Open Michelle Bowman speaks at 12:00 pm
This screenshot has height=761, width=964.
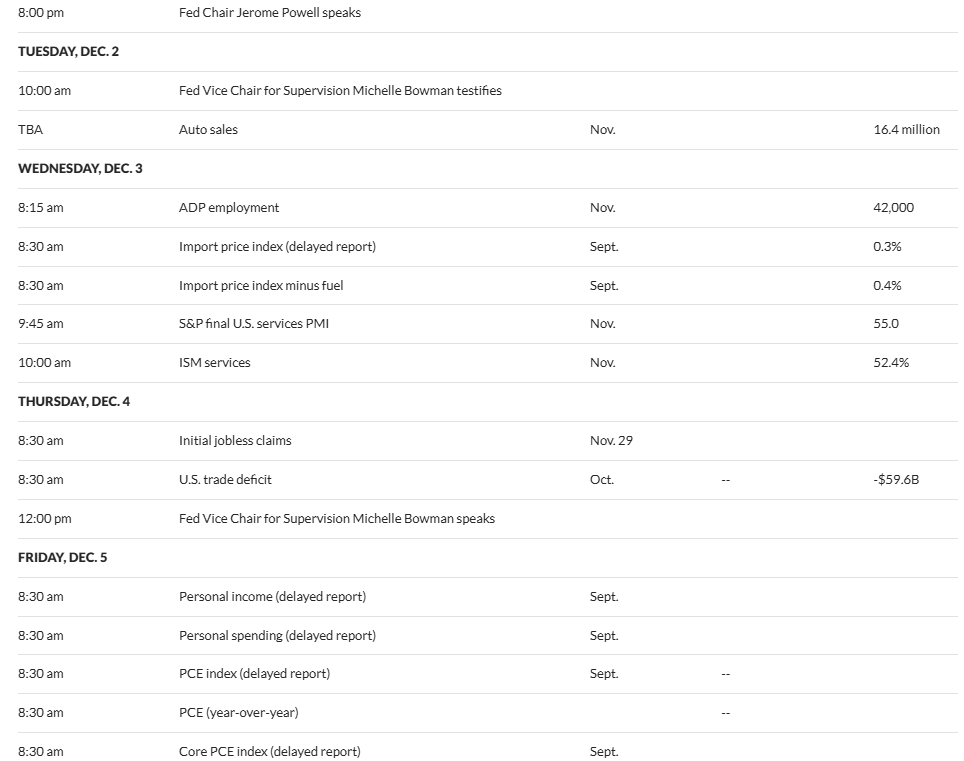coord(336,519)
